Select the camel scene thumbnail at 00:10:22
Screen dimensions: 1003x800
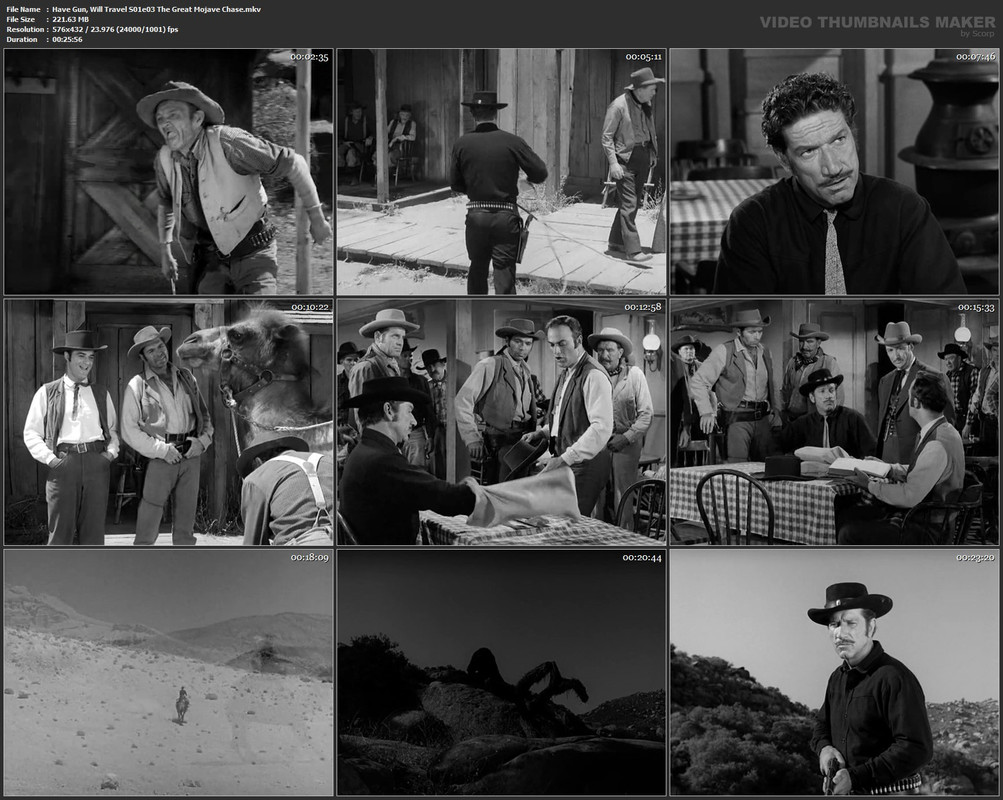[x=169, y=422]
